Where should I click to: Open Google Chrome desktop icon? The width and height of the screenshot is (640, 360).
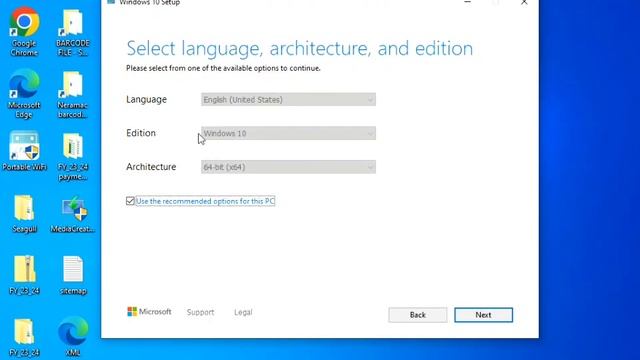click(x=24, y=31)
